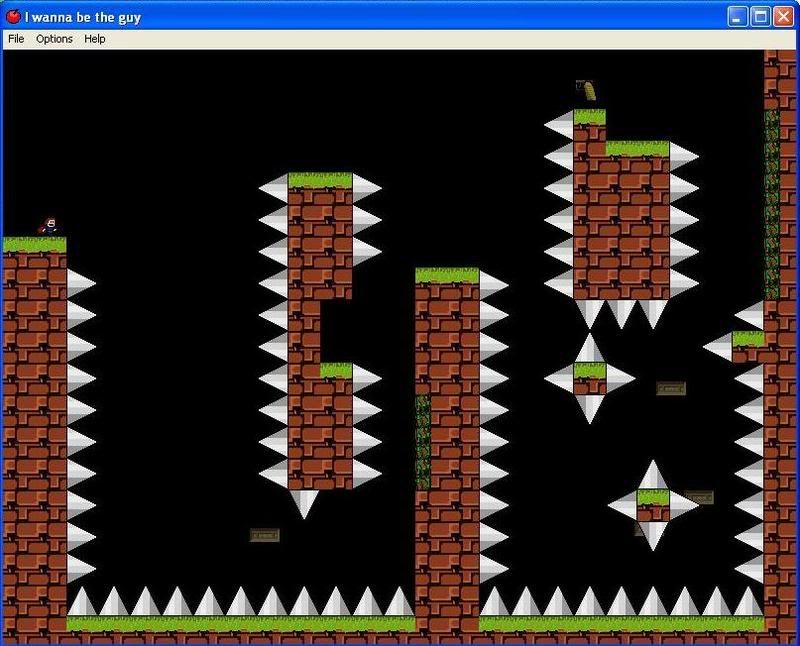Minimize the I wanna be the guy window
Image resolution: width=800 pixels, height=646 pixels.
tap(737, 17)
